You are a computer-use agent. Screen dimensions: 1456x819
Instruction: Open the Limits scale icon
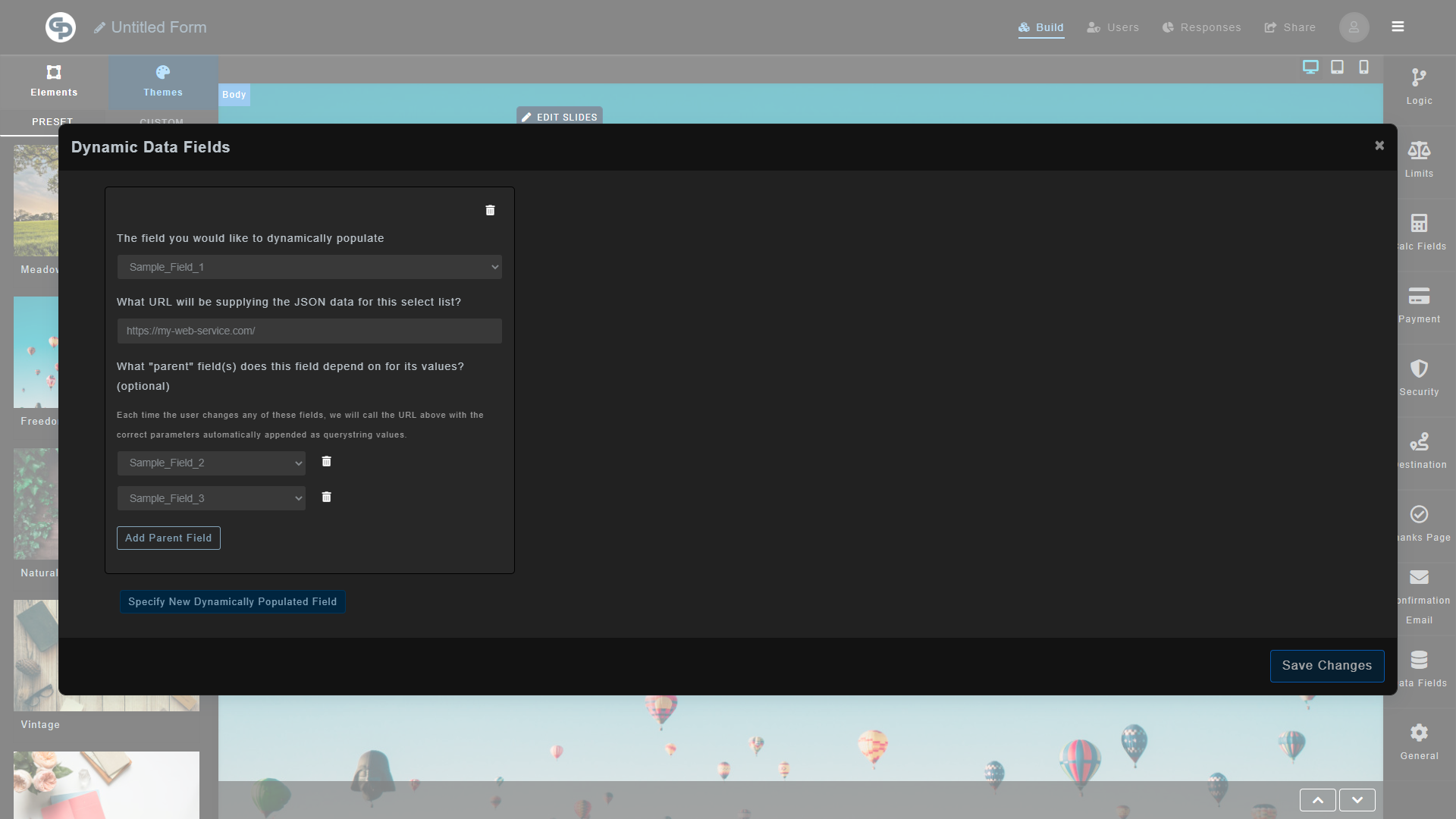click(1419, 151)
